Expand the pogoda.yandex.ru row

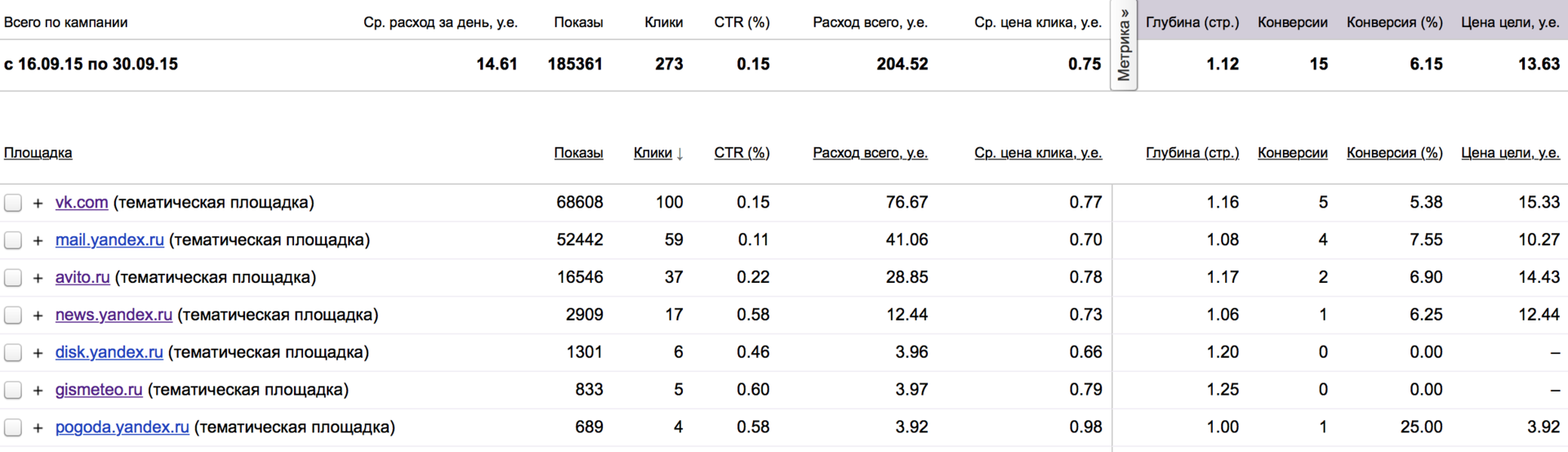point(38,427)
